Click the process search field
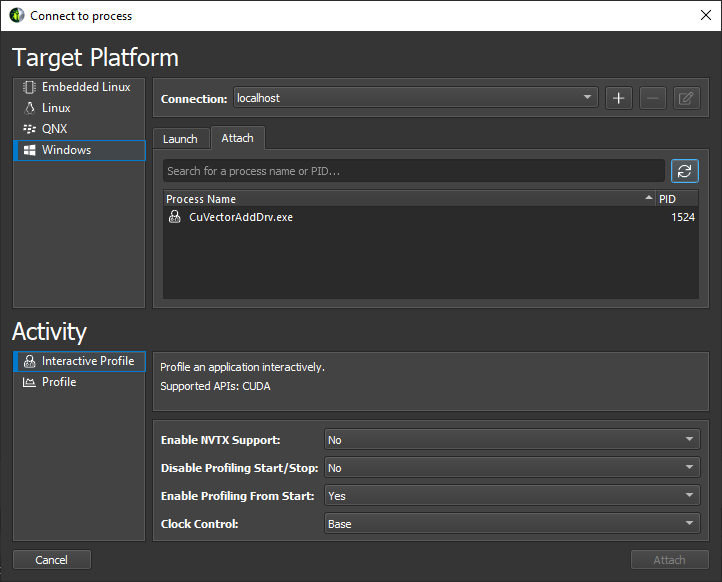This screenshot has height=582, width=722. [x=414, y=171]
